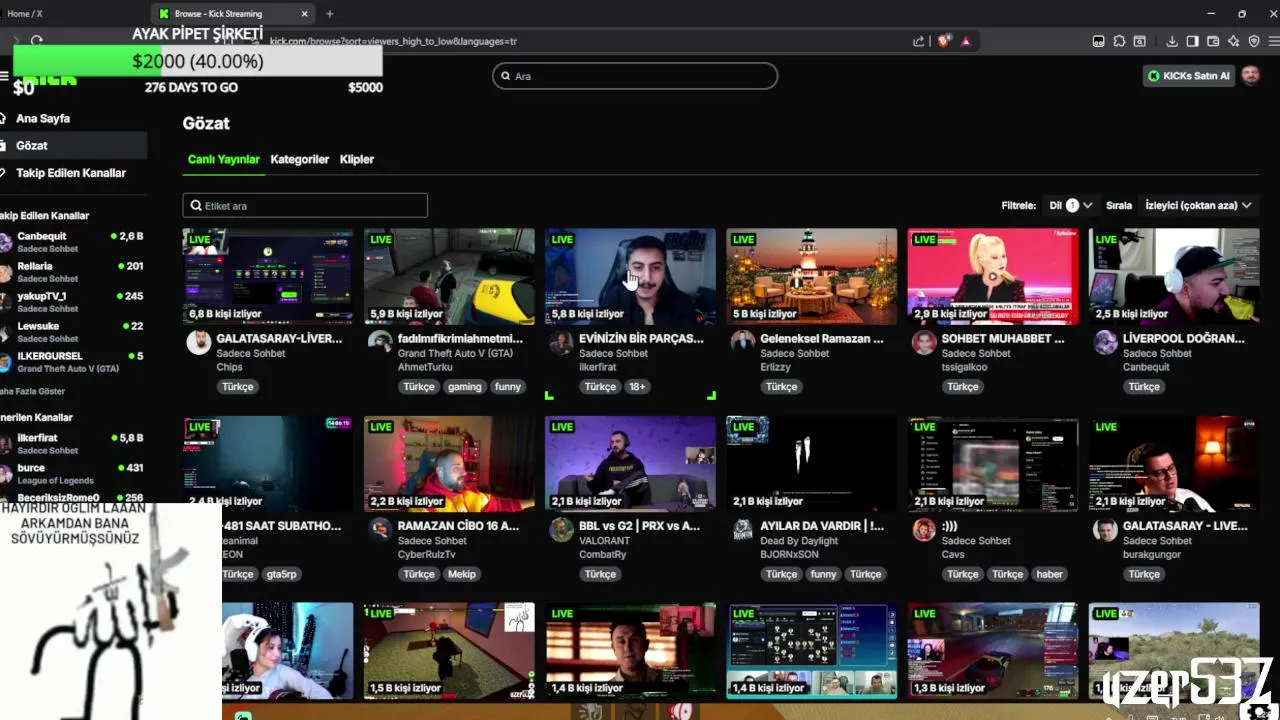Open Canbequit avatar under LİVERPOOL DOĞRAN stream
The image size is (1280, 720).
[1105, 342]
